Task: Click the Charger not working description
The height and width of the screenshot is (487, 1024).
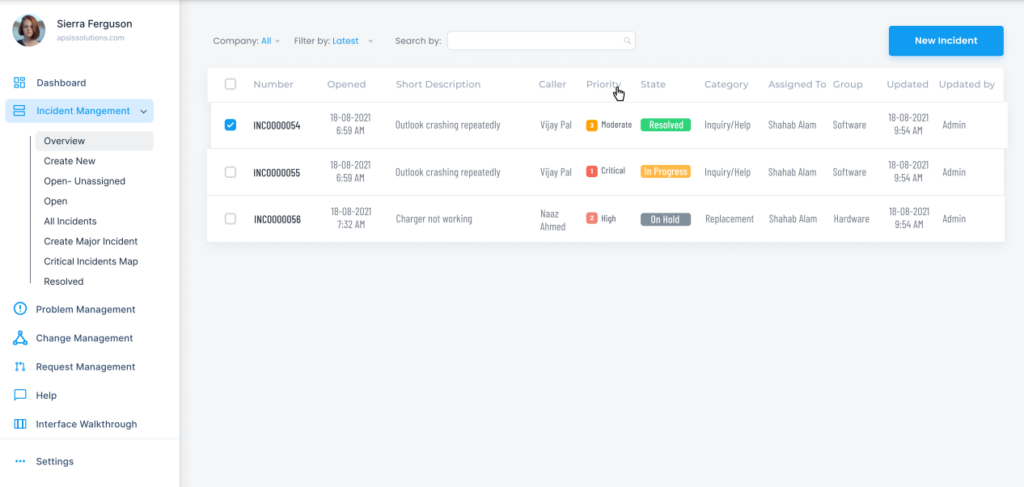Action: point(434,219)
